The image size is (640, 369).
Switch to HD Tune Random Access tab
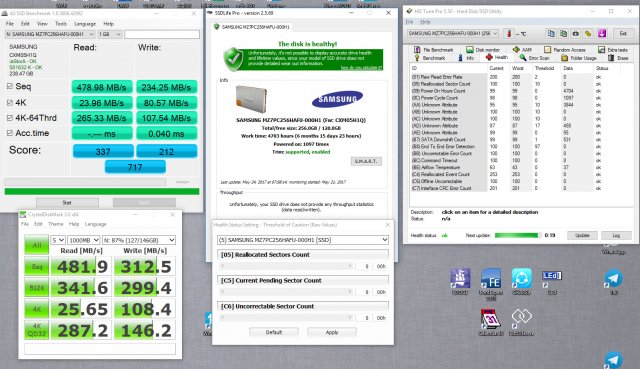click(x=565, y=50)
